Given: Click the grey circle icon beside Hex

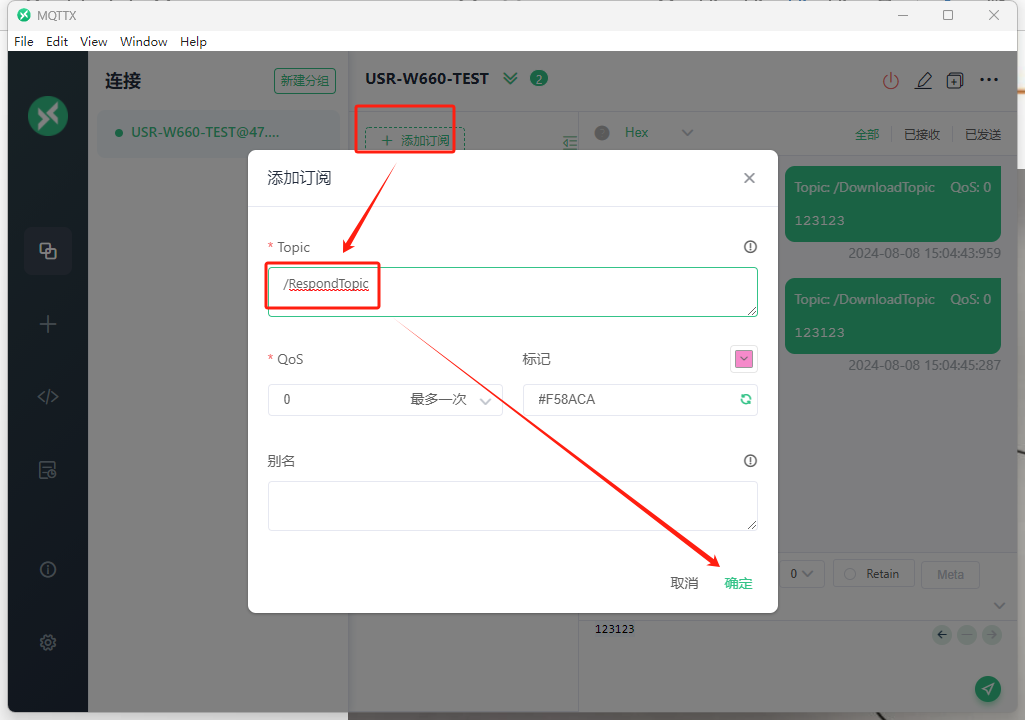Looking at the screenshot, I should tap(602, 133).
